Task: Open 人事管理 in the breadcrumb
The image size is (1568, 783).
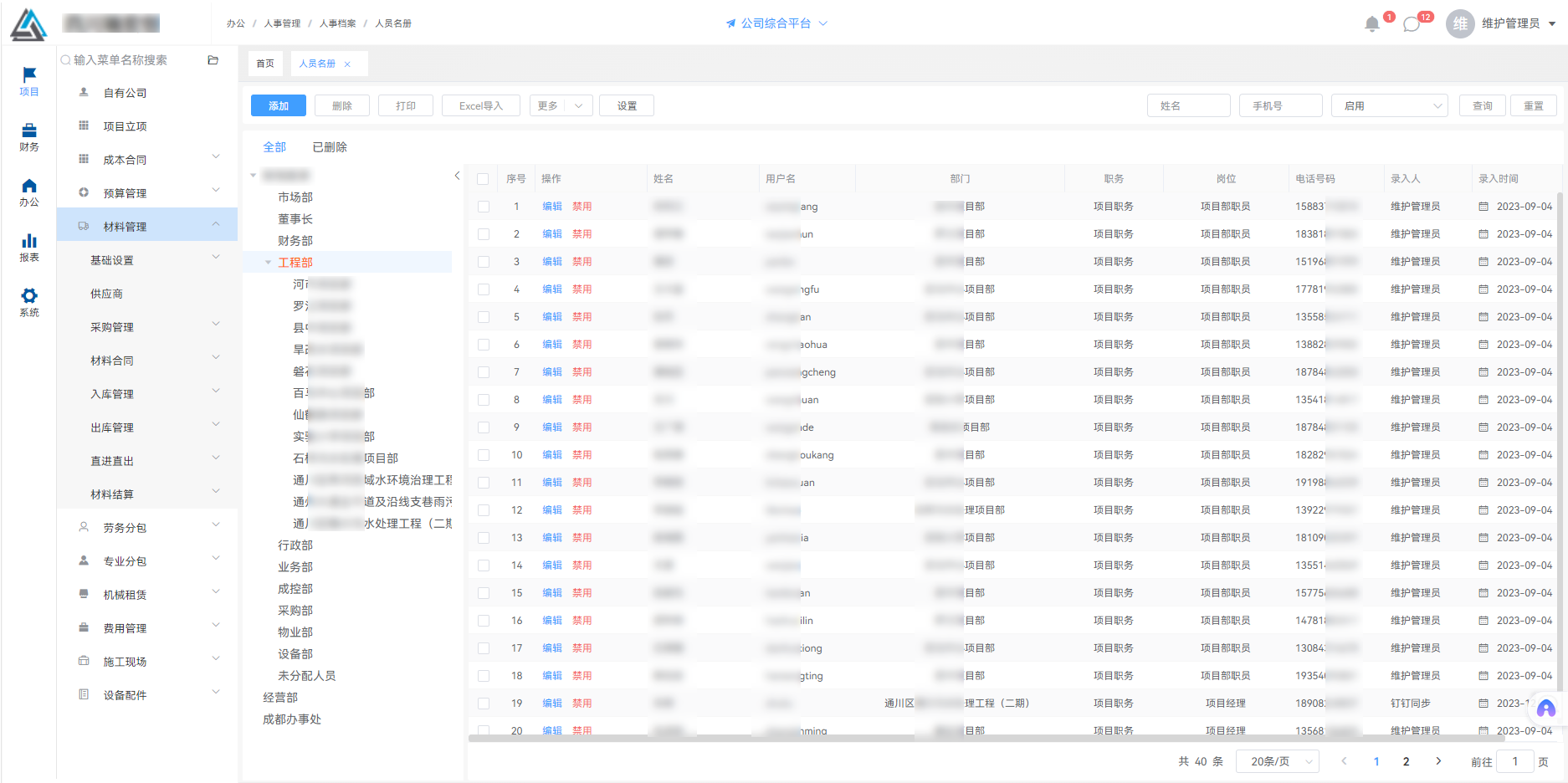Action: click(x=282, y=23)
